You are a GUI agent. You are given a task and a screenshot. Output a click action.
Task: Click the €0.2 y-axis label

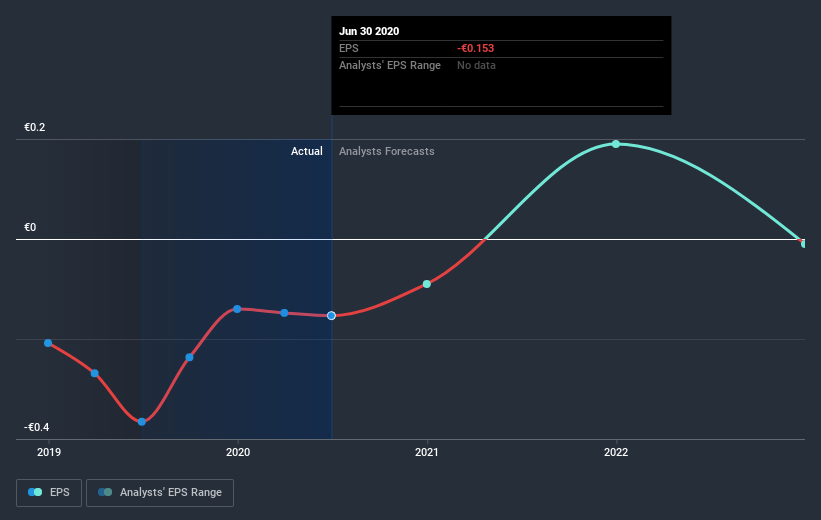[x=35, y=127]
